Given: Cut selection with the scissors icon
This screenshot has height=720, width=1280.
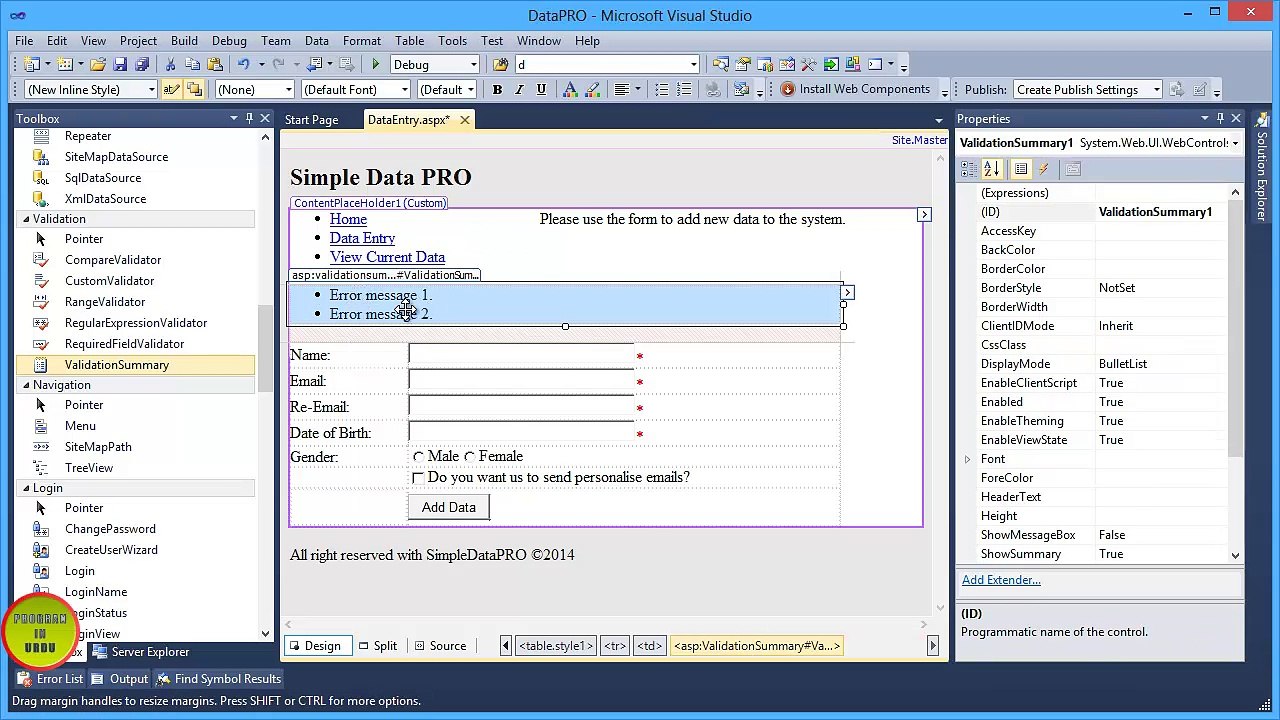Looking at the screenshot, I should click(171, 65).
